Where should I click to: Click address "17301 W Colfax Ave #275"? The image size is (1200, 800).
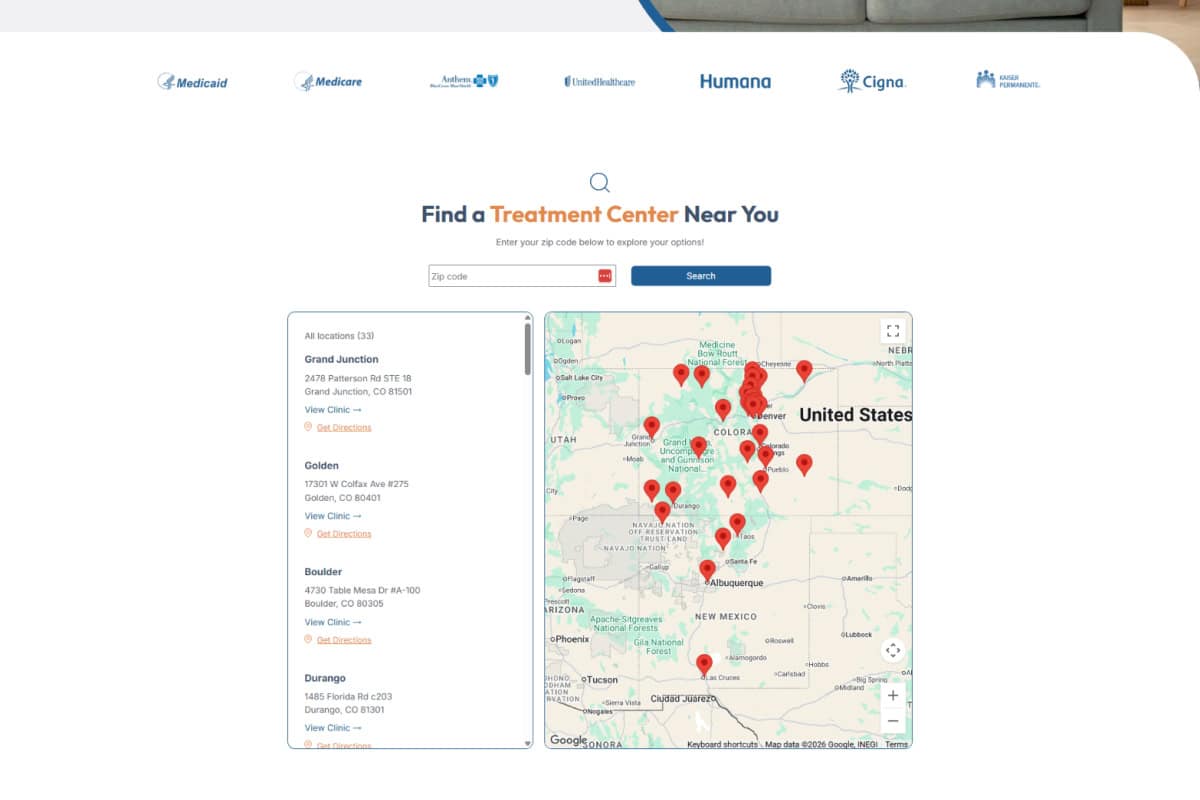(x=357, y=484)
